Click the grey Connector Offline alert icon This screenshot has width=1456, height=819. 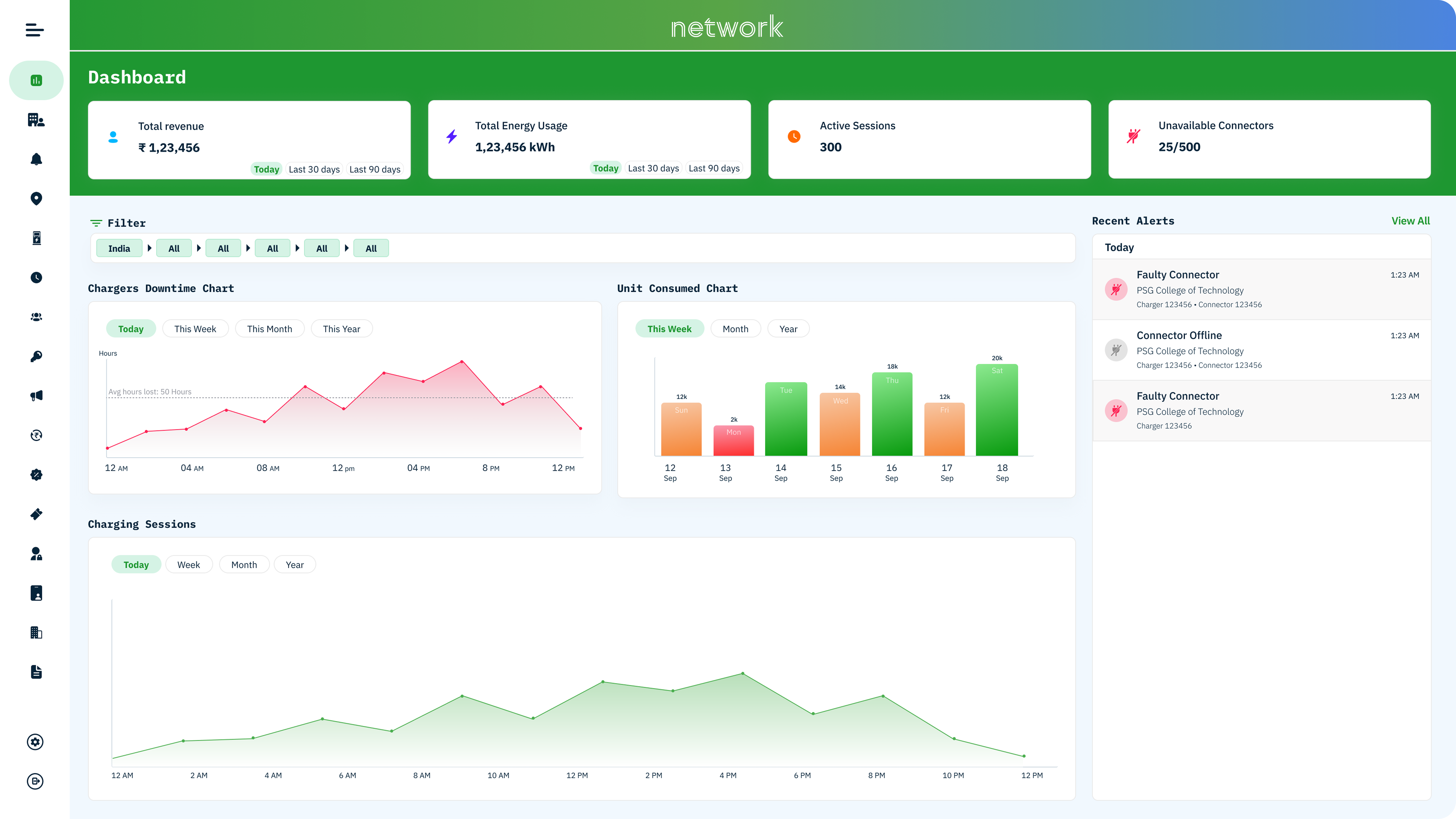tap(1116, 350)
